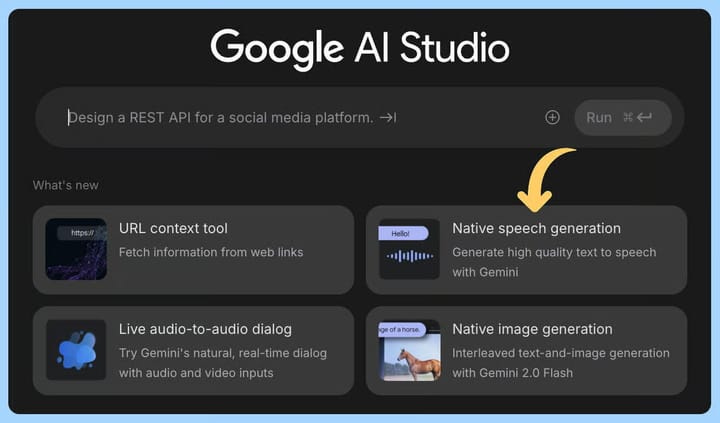Click 'Generate high quality text to speech' description
This screenshot has height=423, width=720.
[x=554, y=262]
